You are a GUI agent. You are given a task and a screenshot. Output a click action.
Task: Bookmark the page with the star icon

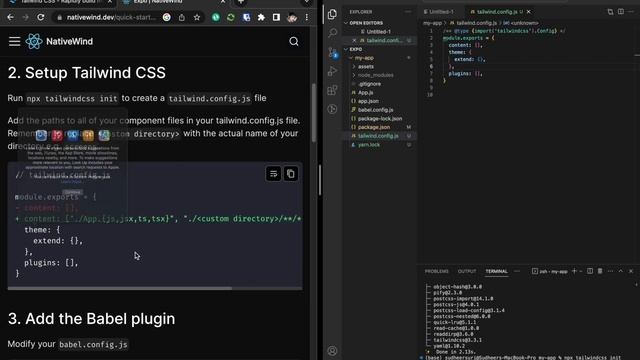click(197, 17)
